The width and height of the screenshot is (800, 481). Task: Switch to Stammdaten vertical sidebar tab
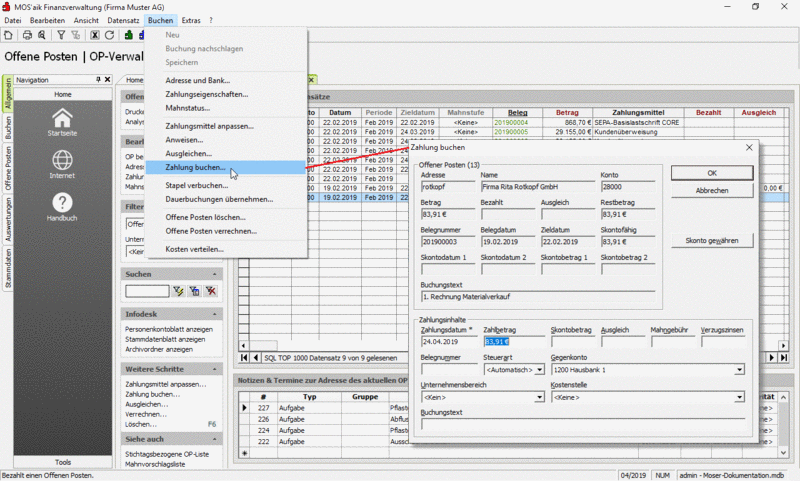(x=8, y=268)
